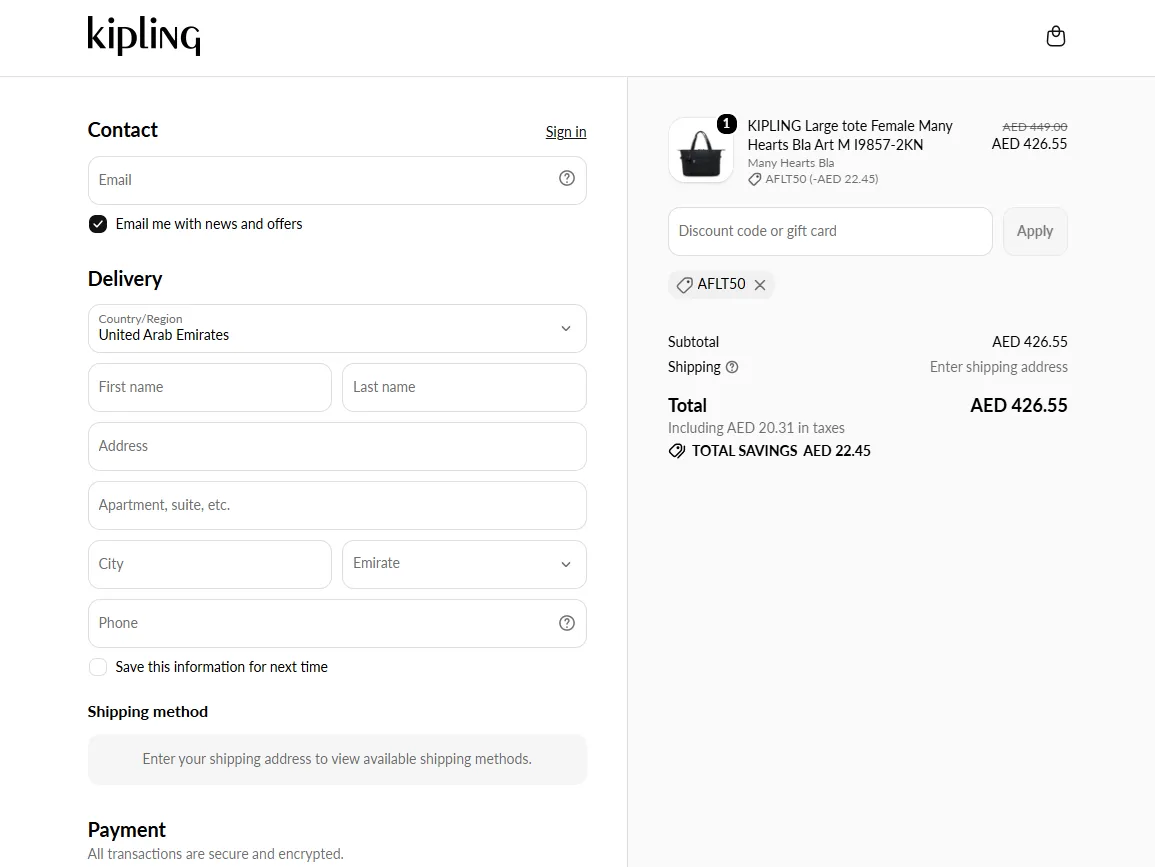Apply the discount code
This screenshot has width=1155, height=867.
pyautogui.click(x=1035, y=231)
